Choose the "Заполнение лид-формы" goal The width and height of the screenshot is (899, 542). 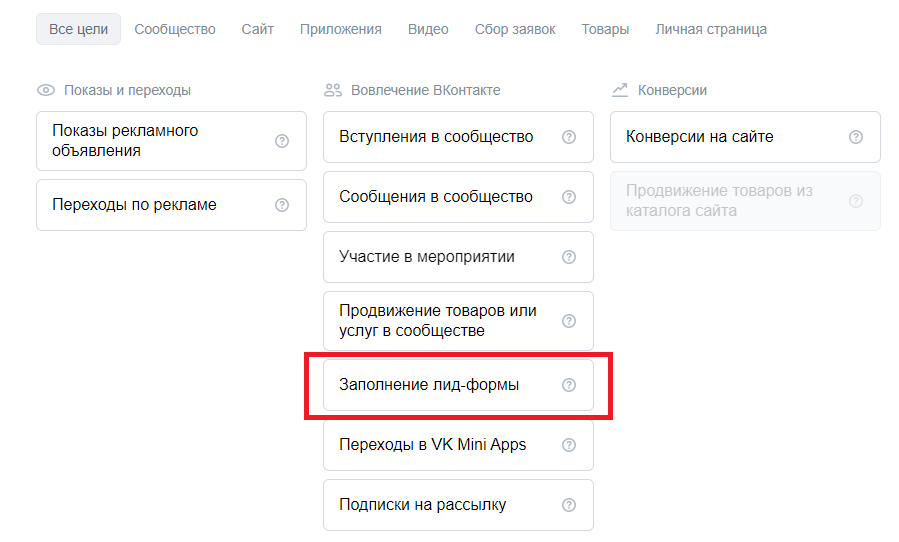click(430, 385)
